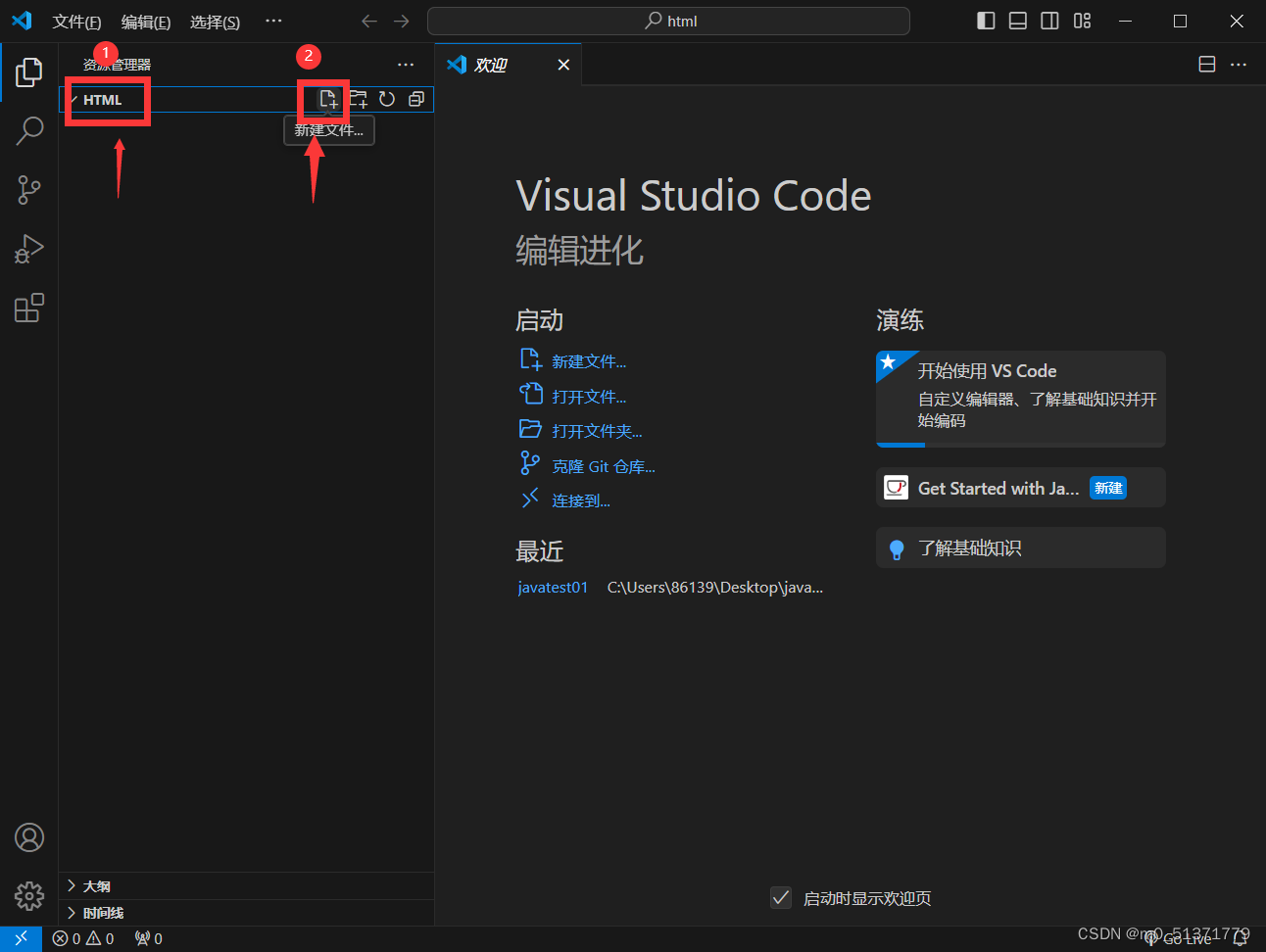Open the Run and Debug view
The height and width of the screenshot is (952, 1266).
click(29, 249)
